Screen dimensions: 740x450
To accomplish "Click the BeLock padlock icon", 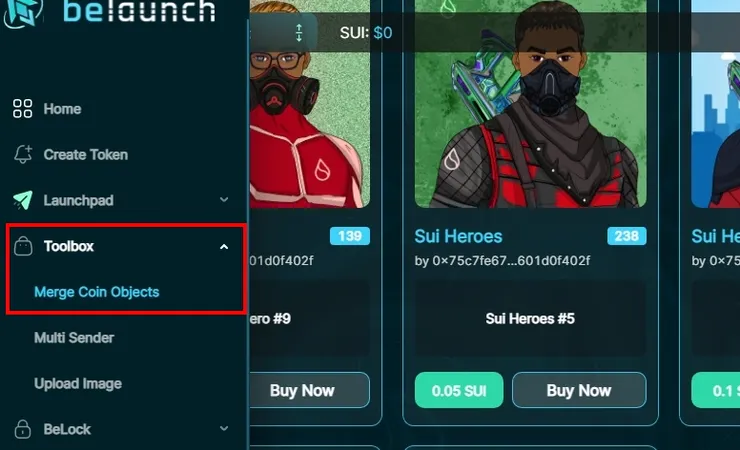I will [23, 429].
